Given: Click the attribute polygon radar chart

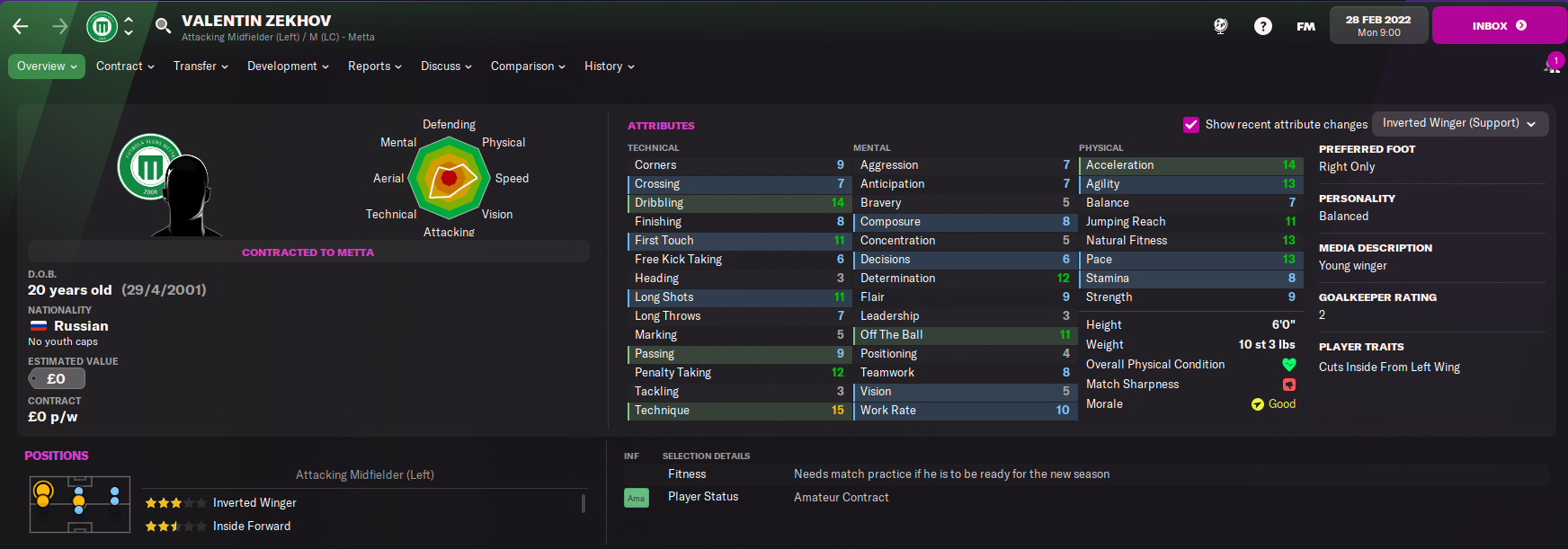Looking at the screenshot, I should pyautogui.click(x=449, y=179).
